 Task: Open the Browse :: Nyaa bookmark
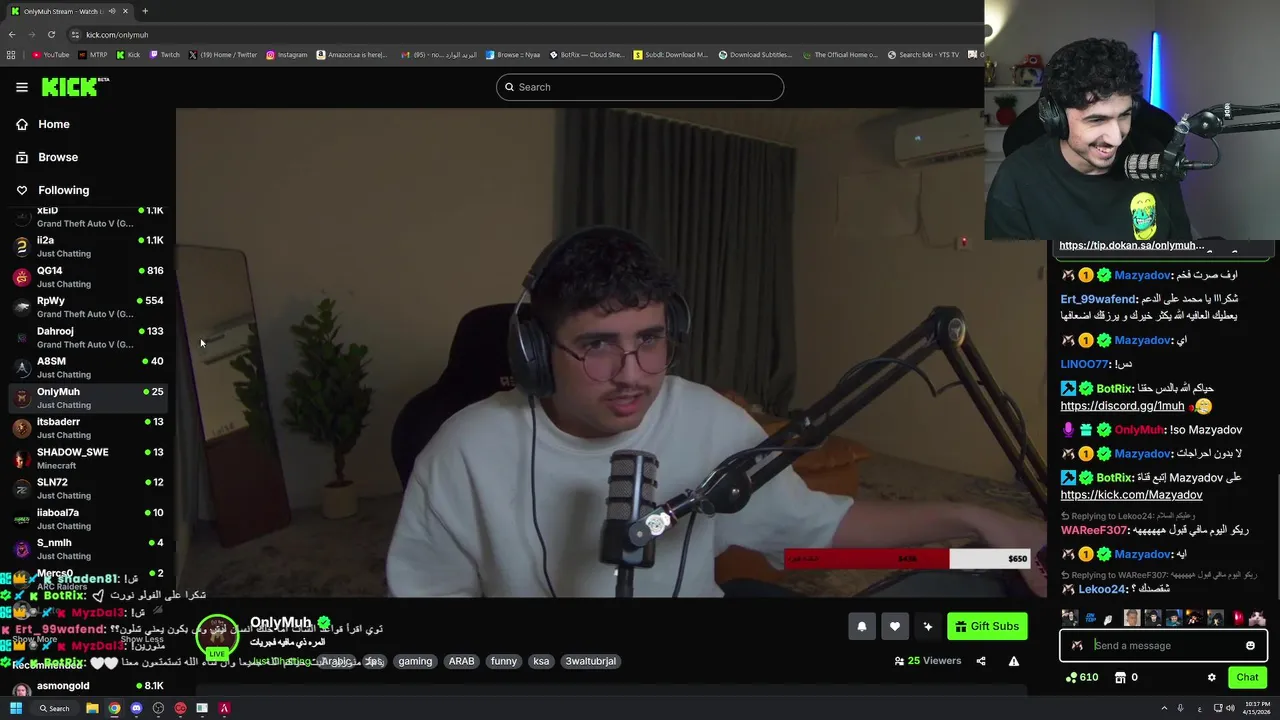(x=512, y=55)
